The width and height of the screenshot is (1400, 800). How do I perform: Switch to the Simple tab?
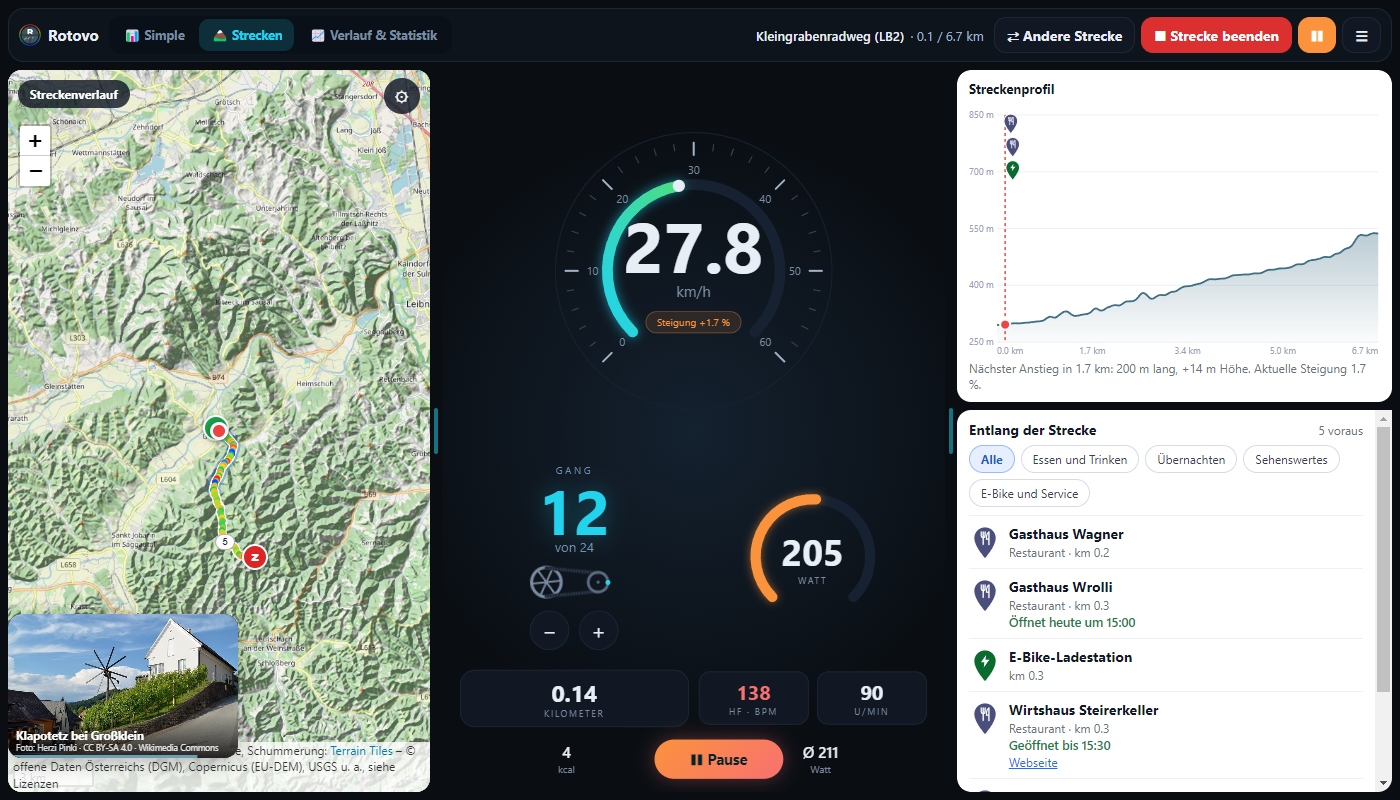155,36
